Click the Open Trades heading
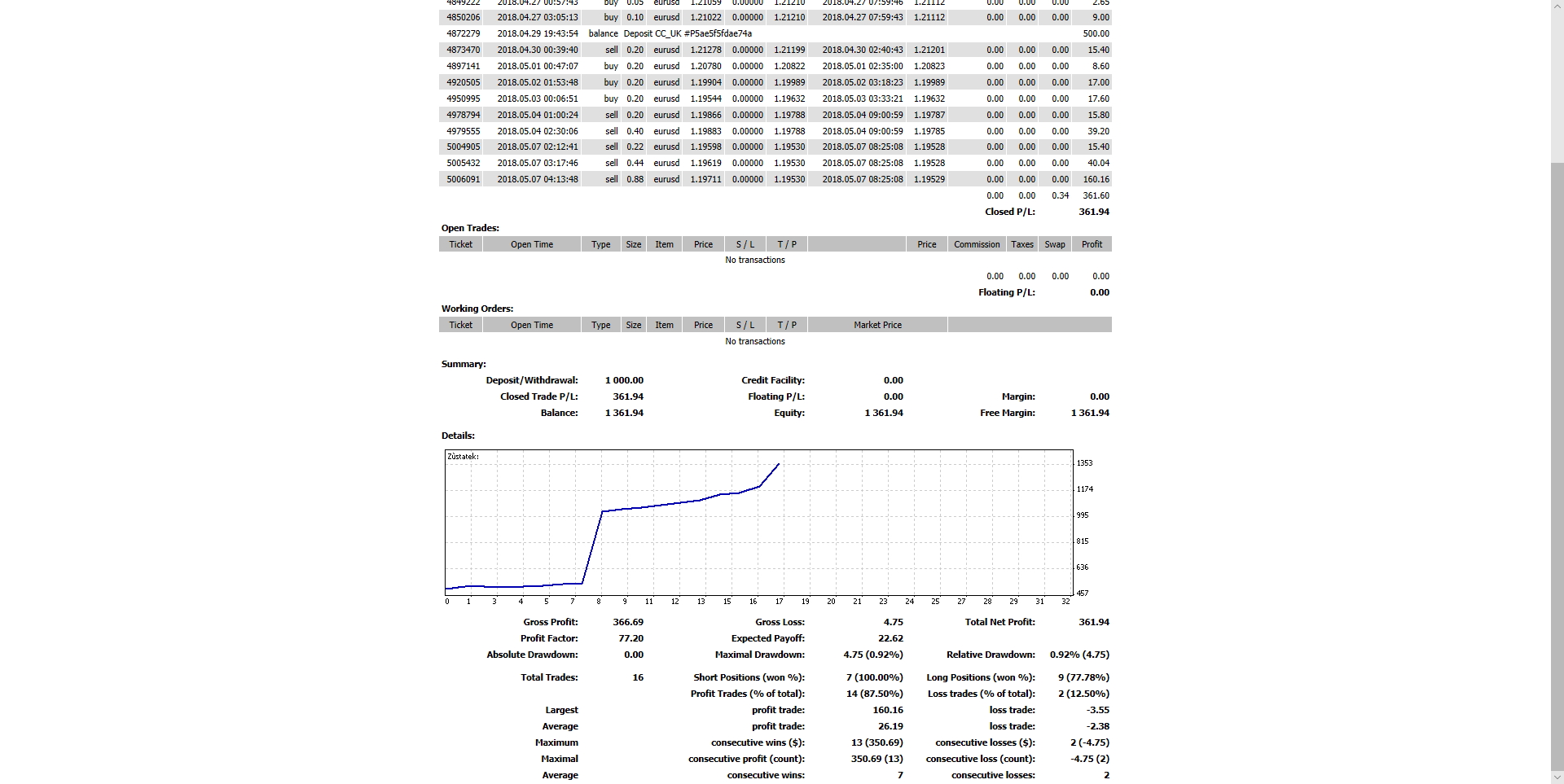Viewport: 1564px width, 784px height. [470, 228]
